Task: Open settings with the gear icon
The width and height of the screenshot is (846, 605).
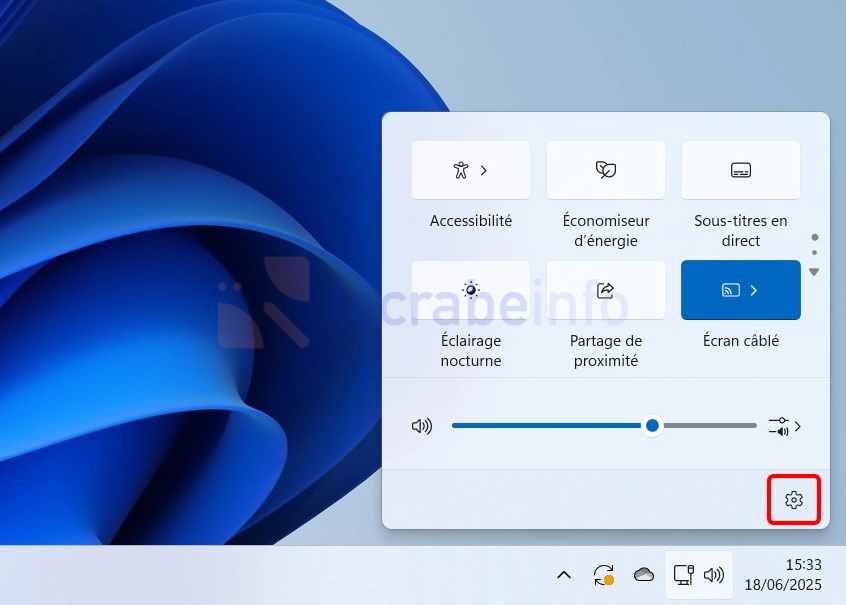Action: coord(794,500)
